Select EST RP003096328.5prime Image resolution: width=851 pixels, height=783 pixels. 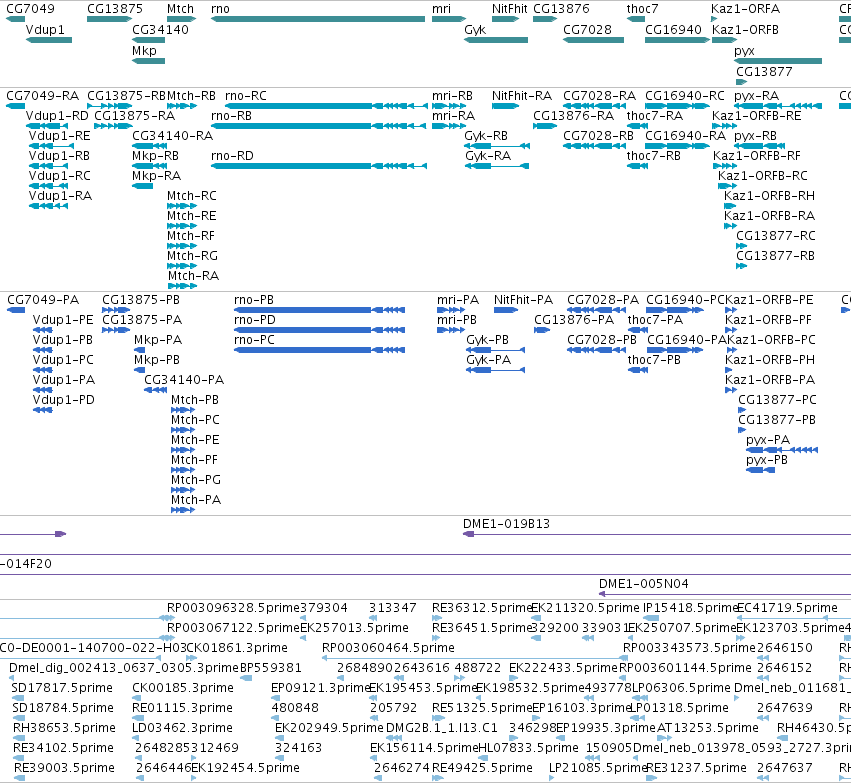[x=233, y=608]
